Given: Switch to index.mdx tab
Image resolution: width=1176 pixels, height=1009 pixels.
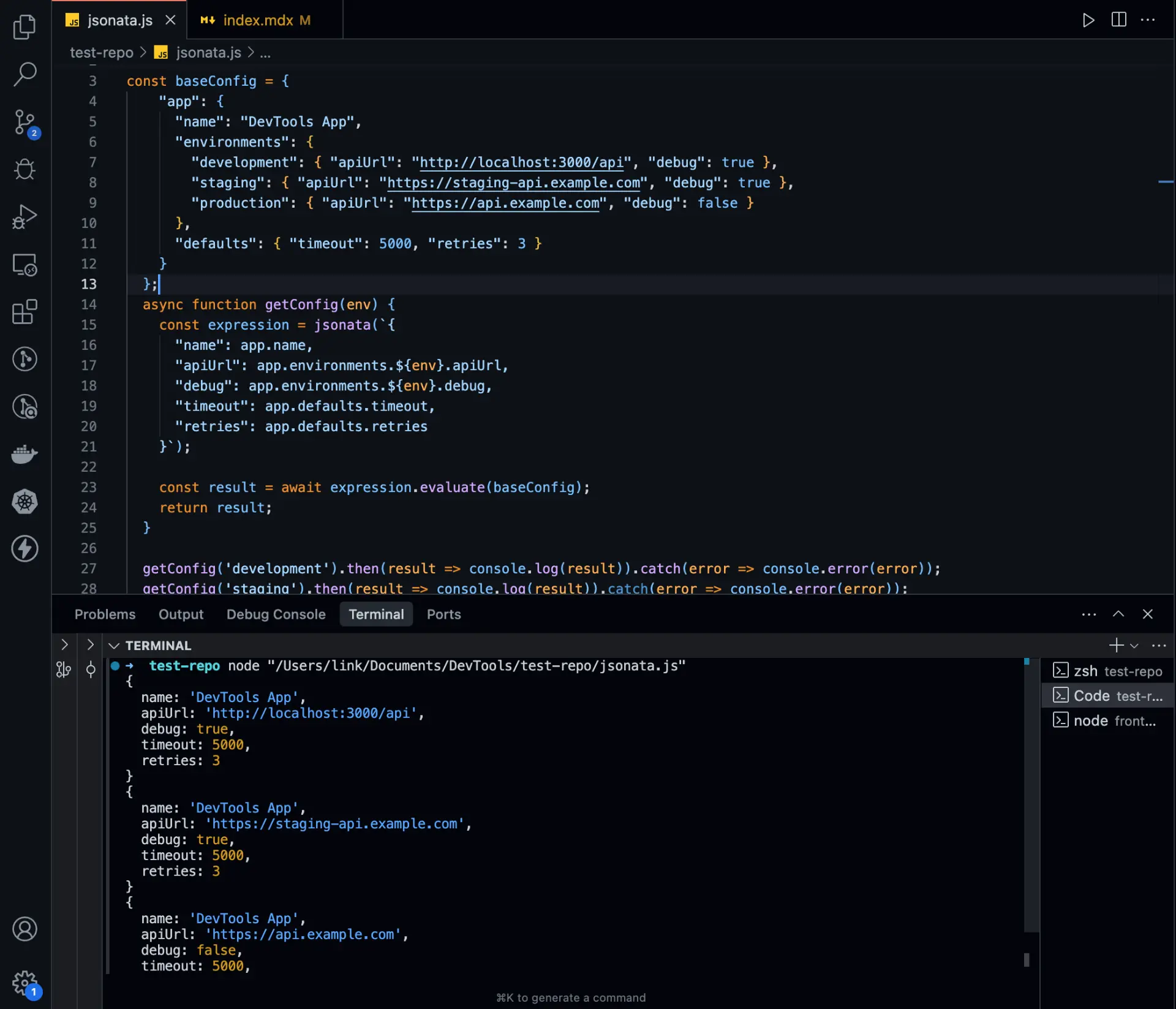Looking at the screenshot, I should tap(265, 20).
